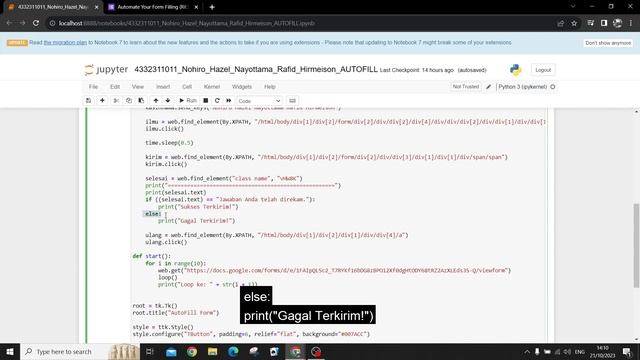The width and height of the screenshot is (640, 360).
Task: Open the Widgets menu
Action: pos(242,87)
